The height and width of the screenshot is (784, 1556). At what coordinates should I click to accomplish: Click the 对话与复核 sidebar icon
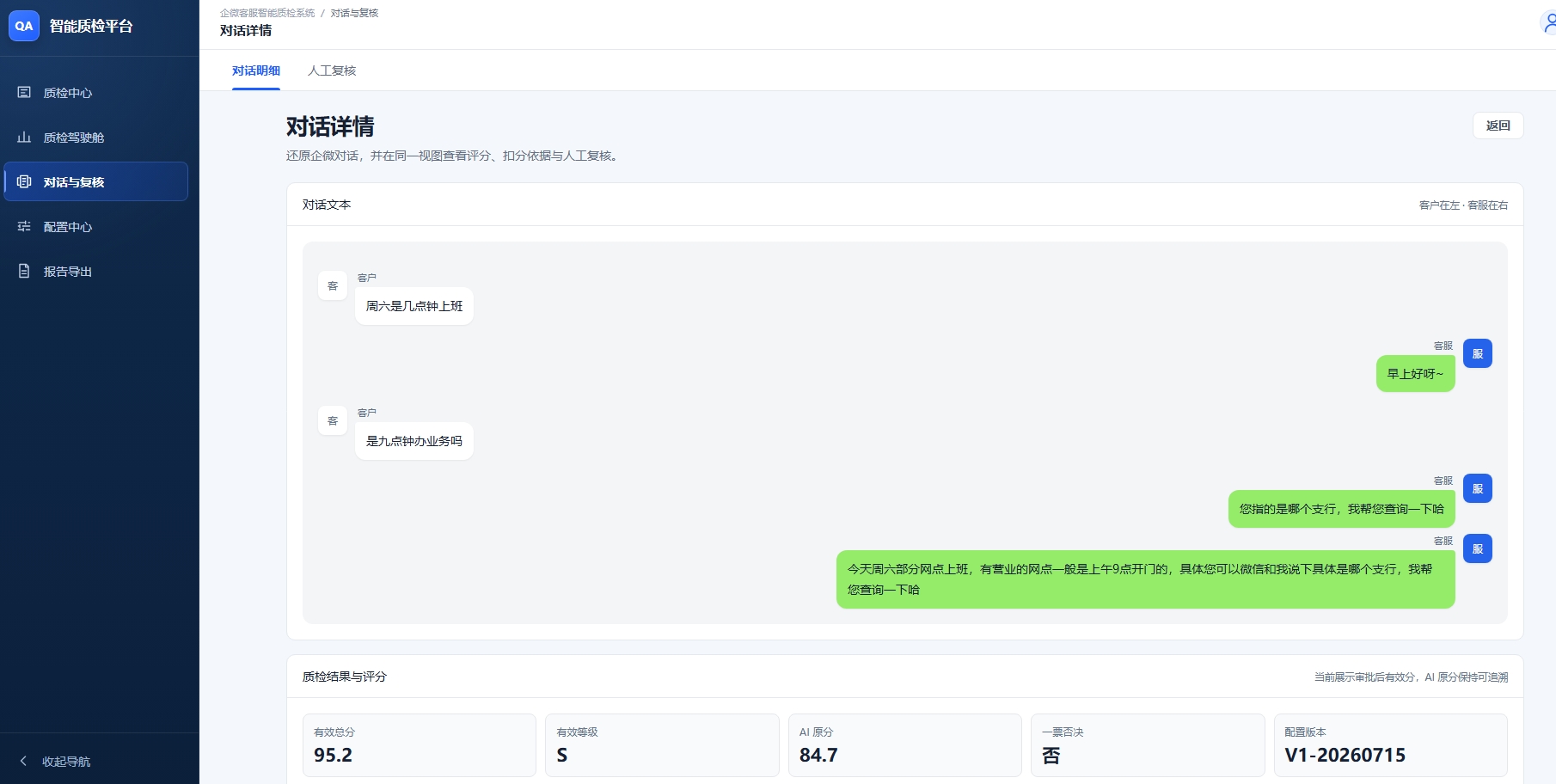tap(24, 181)
